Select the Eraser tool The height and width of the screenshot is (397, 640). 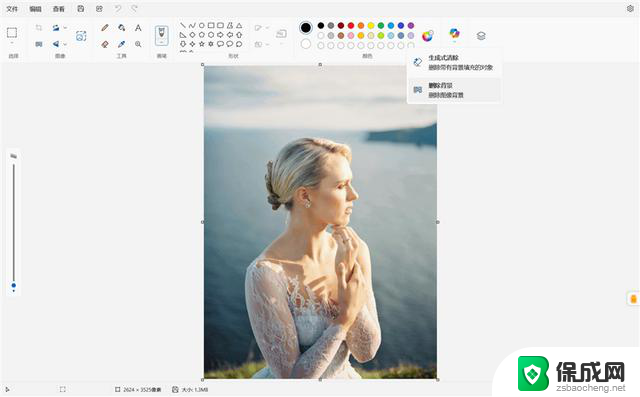105,44
